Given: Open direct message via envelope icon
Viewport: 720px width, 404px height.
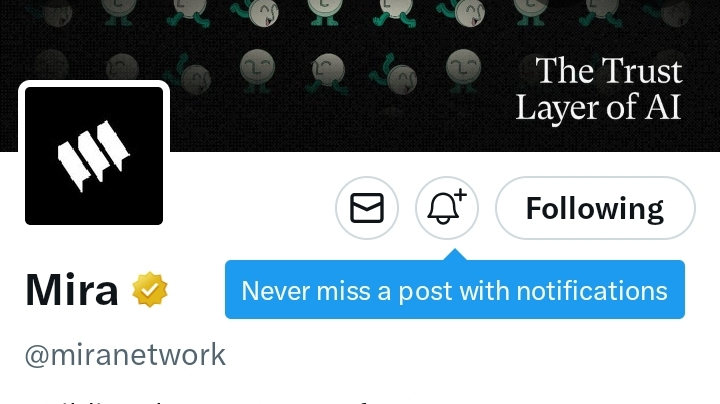Looking at the screenshot, I should coord(367,208).
